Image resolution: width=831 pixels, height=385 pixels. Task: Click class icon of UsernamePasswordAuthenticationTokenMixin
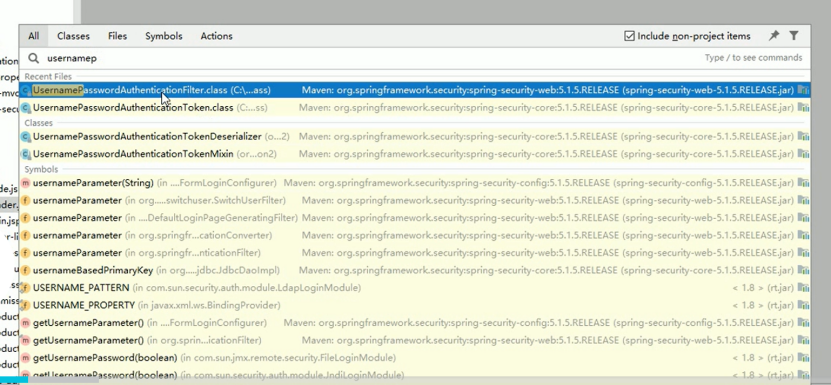tap(25, 154)
